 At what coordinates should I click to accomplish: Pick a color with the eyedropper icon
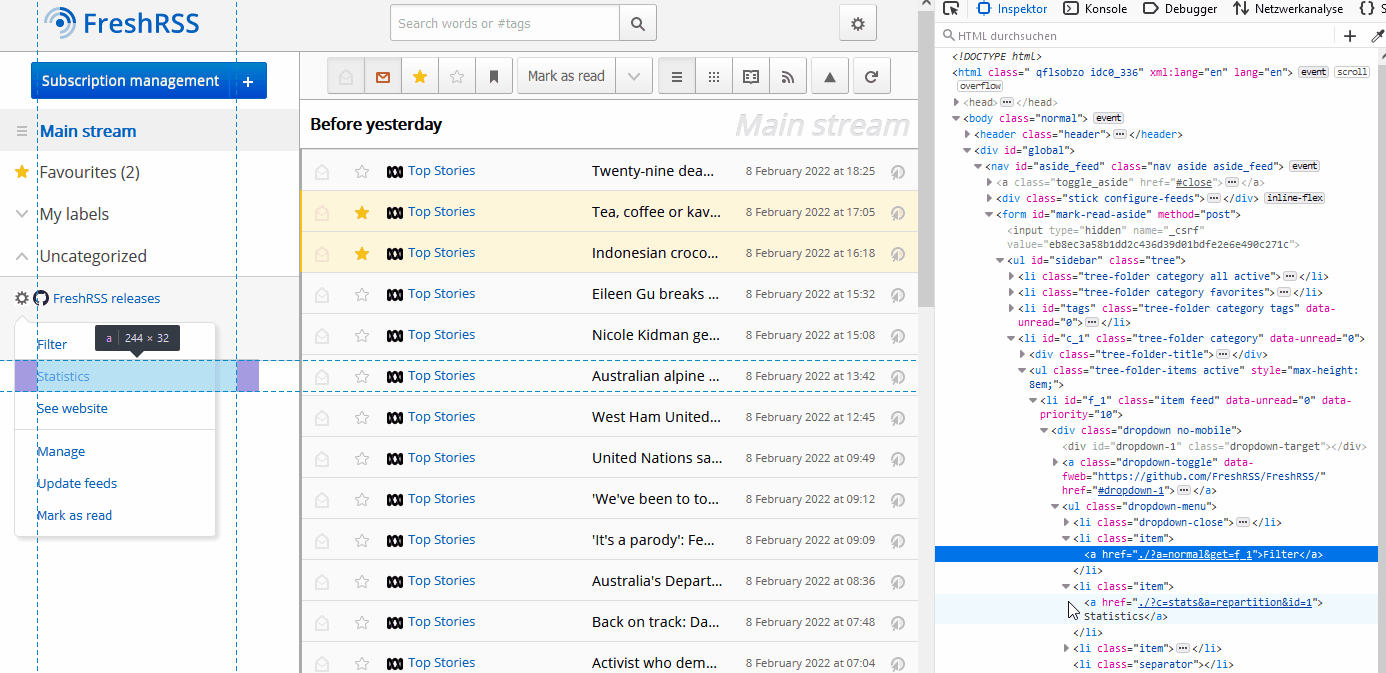(x=1377, y=36)
